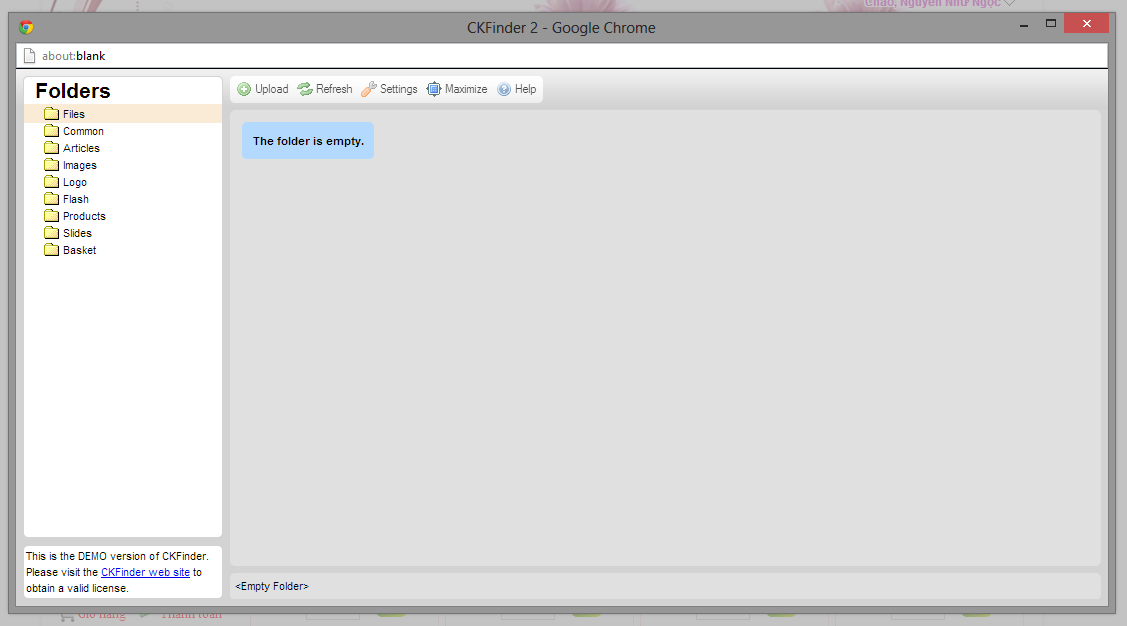This screenshot has height=626, width=1127.
Task: Click the Slides folder icon
Action: pos(51,233)
